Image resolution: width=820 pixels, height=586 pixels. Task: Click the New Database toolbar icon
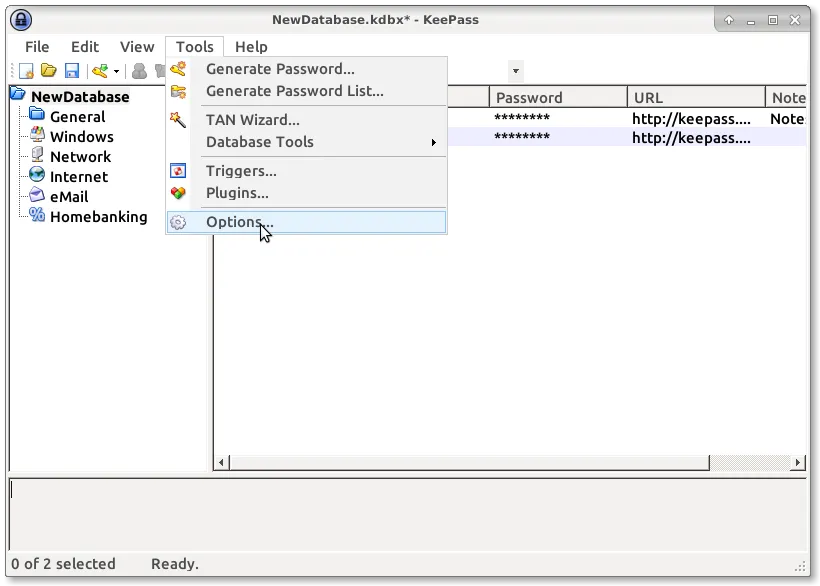[27, 71]
